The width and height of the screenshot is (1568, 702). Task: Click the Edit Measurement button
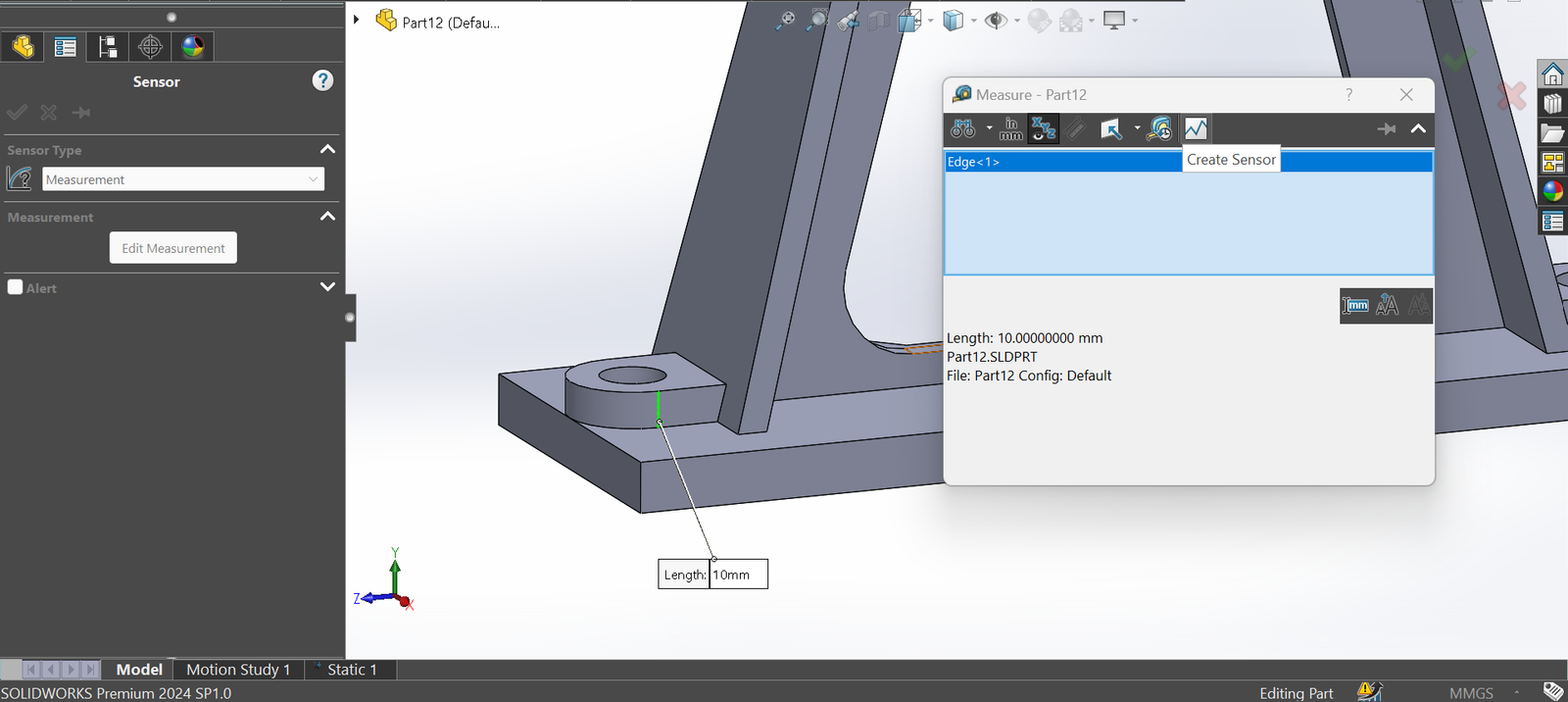pyautogui.click(x=172, y=248)
